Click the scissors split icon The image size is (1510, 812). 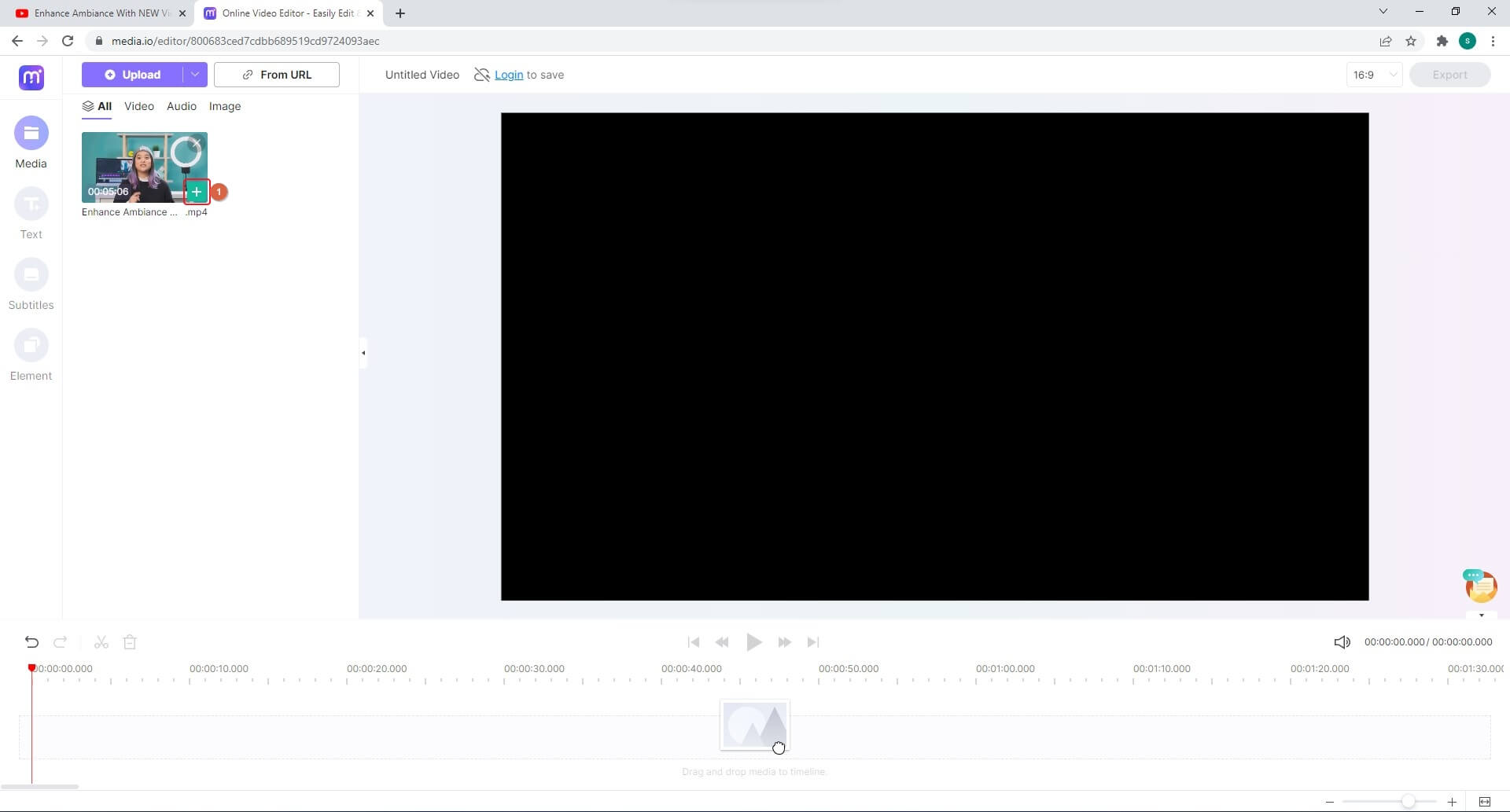pos(101,642)
